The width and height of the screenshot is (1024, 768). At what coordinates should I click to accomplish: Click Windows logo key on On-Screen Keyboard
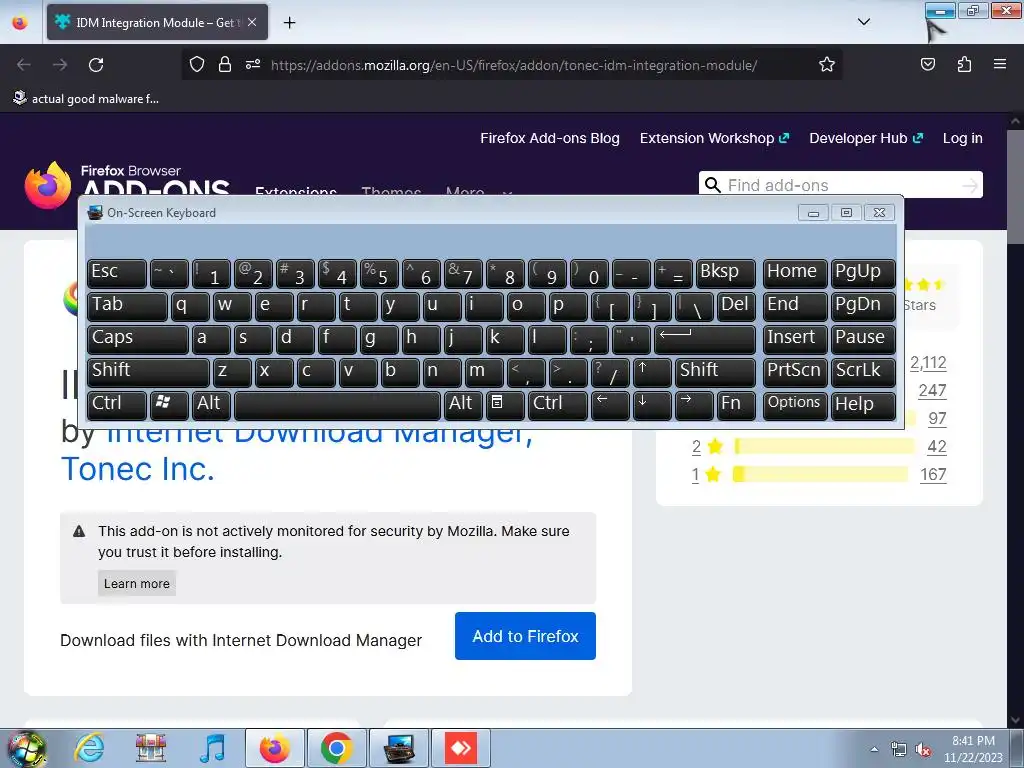pyautogui.click(x=169, y=404)
